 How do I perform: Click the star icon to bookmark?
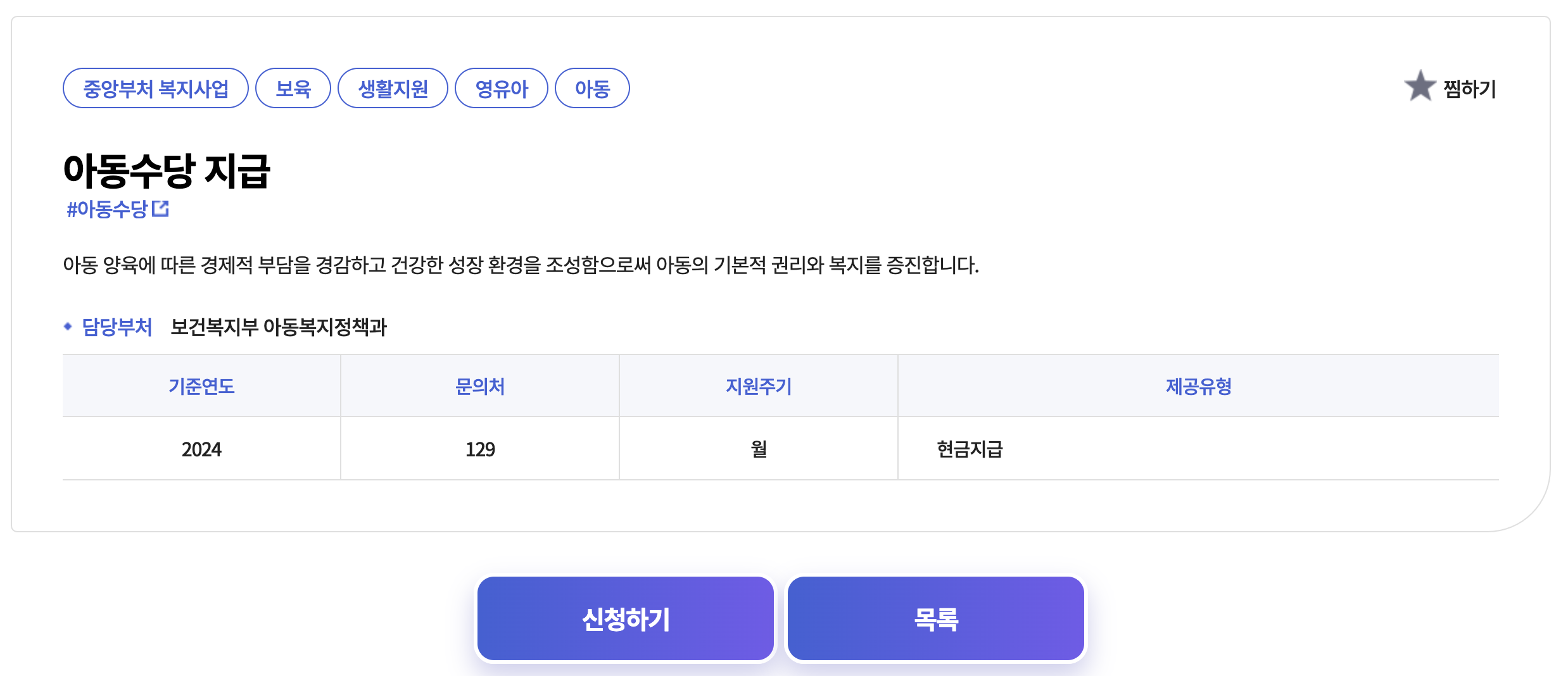tap(1420, 85)
